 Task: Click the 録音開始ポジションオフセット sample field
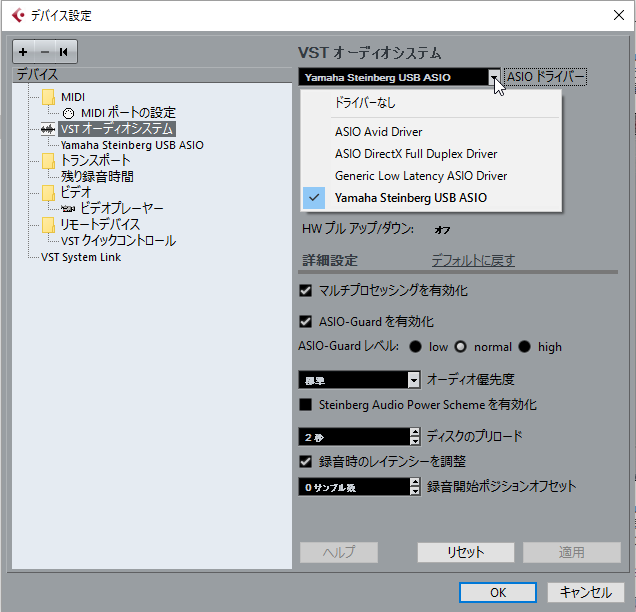[354, 487]
